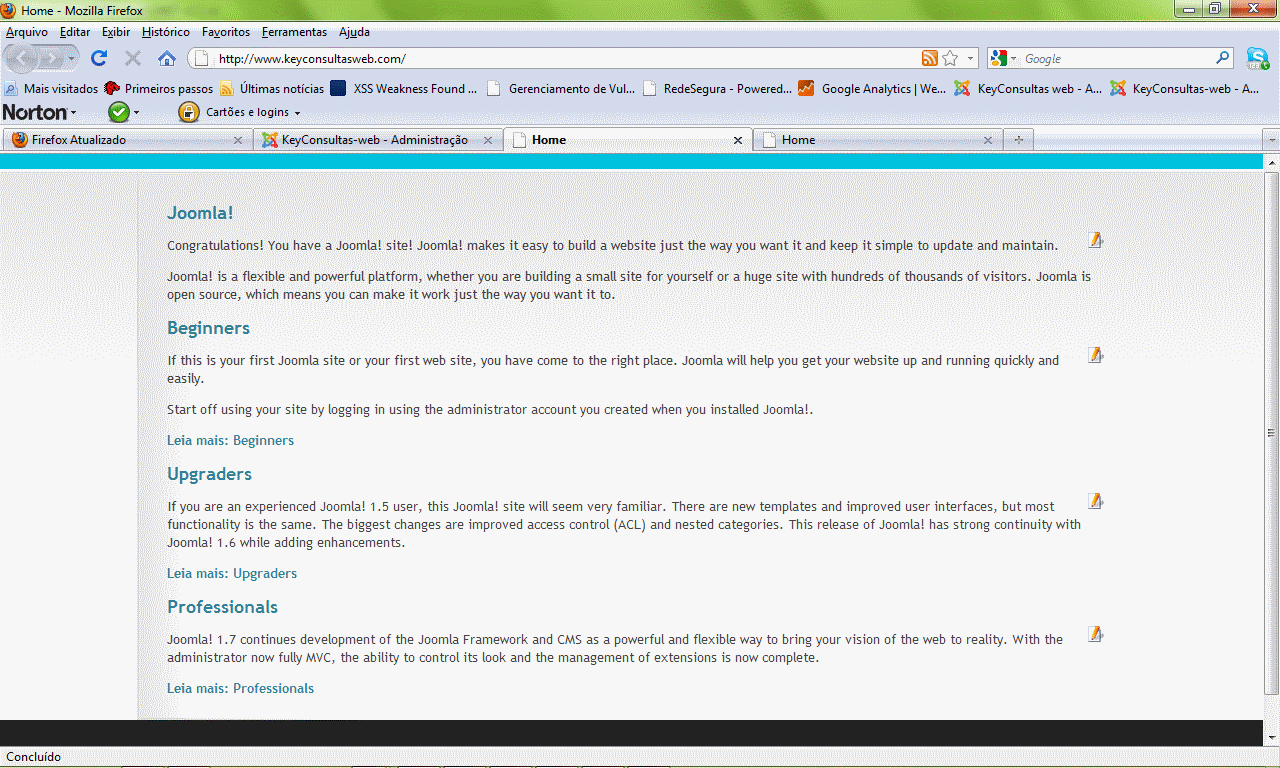Close the active Home tab
The width and height of the screenshot is (1280, 768).
point(738,140)
